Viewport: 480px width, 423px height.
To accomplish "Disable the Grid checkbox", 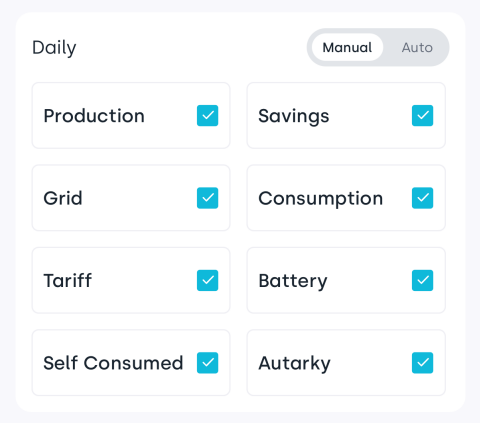I will [x=207, y=198].
